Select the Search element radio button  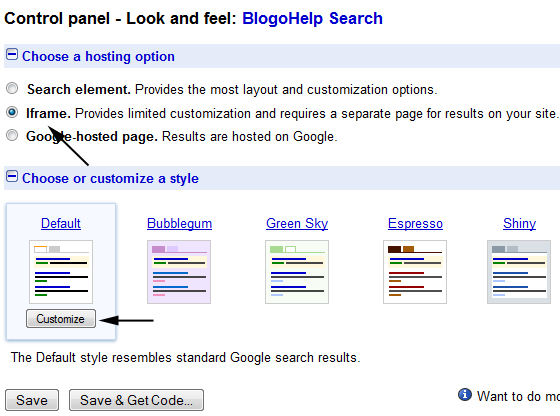(12, 88)
